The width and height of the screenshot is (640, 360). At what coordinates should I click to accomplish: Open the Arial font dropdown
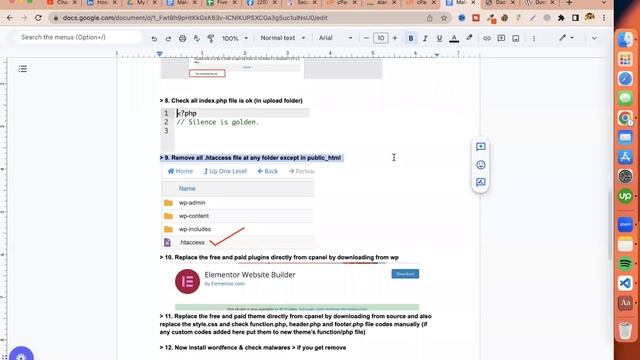point(335,38)
